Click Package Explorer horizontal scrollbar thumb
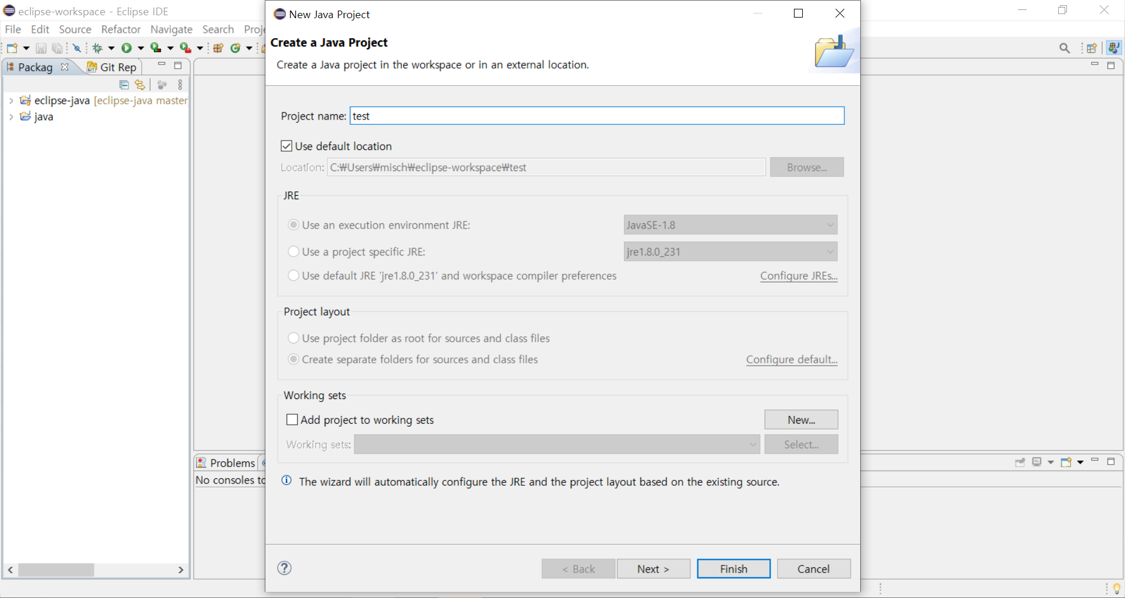Viewport: 1125px width, 598px height. coord(56,569)
